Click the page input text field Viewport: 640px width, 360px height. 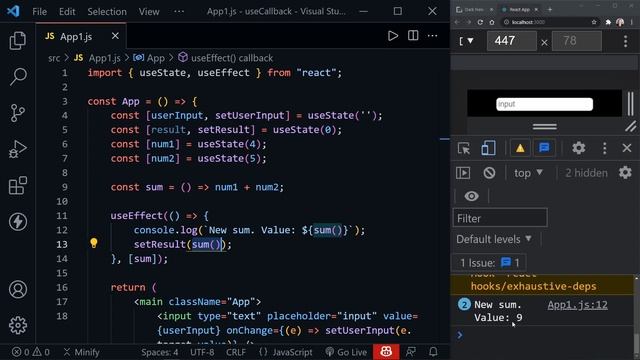click(x=544, y=104)
